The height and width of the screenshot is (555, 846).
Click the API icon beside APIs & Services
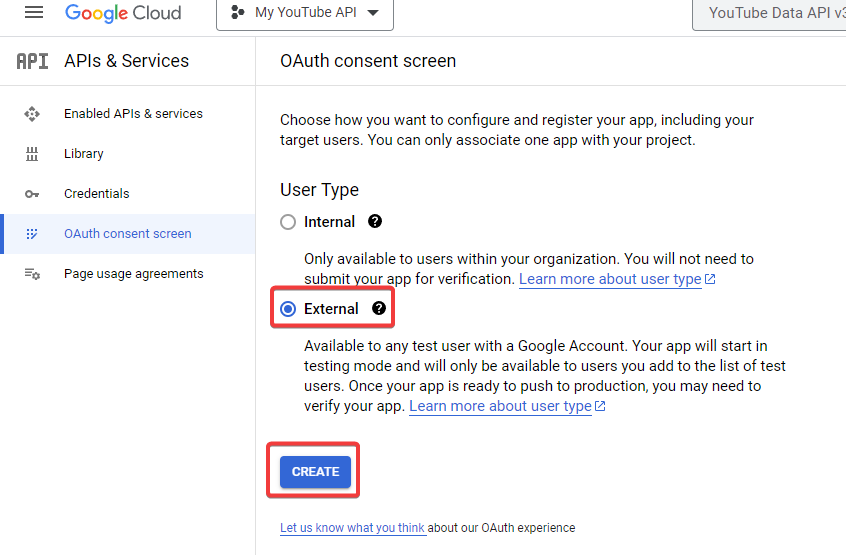[32, 61]
